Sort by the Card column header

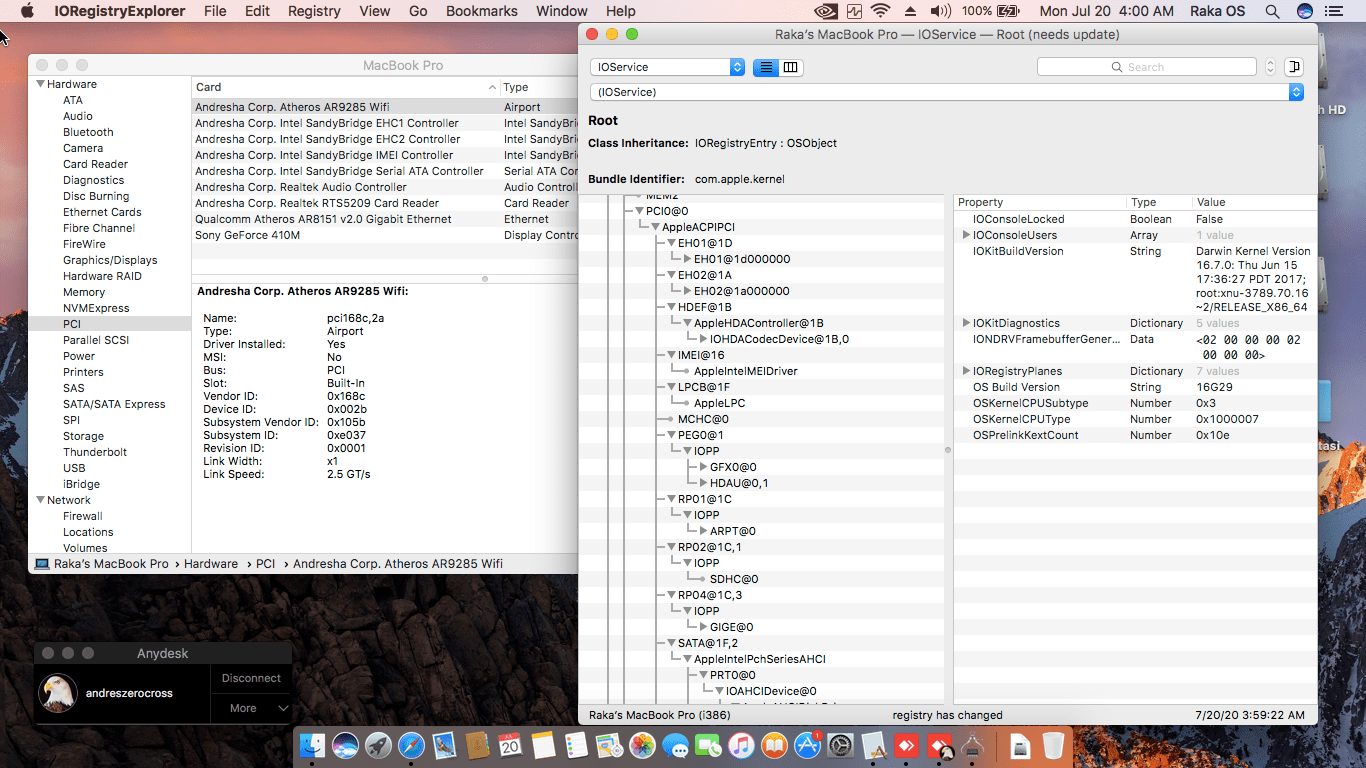click(x=345, y=87)
